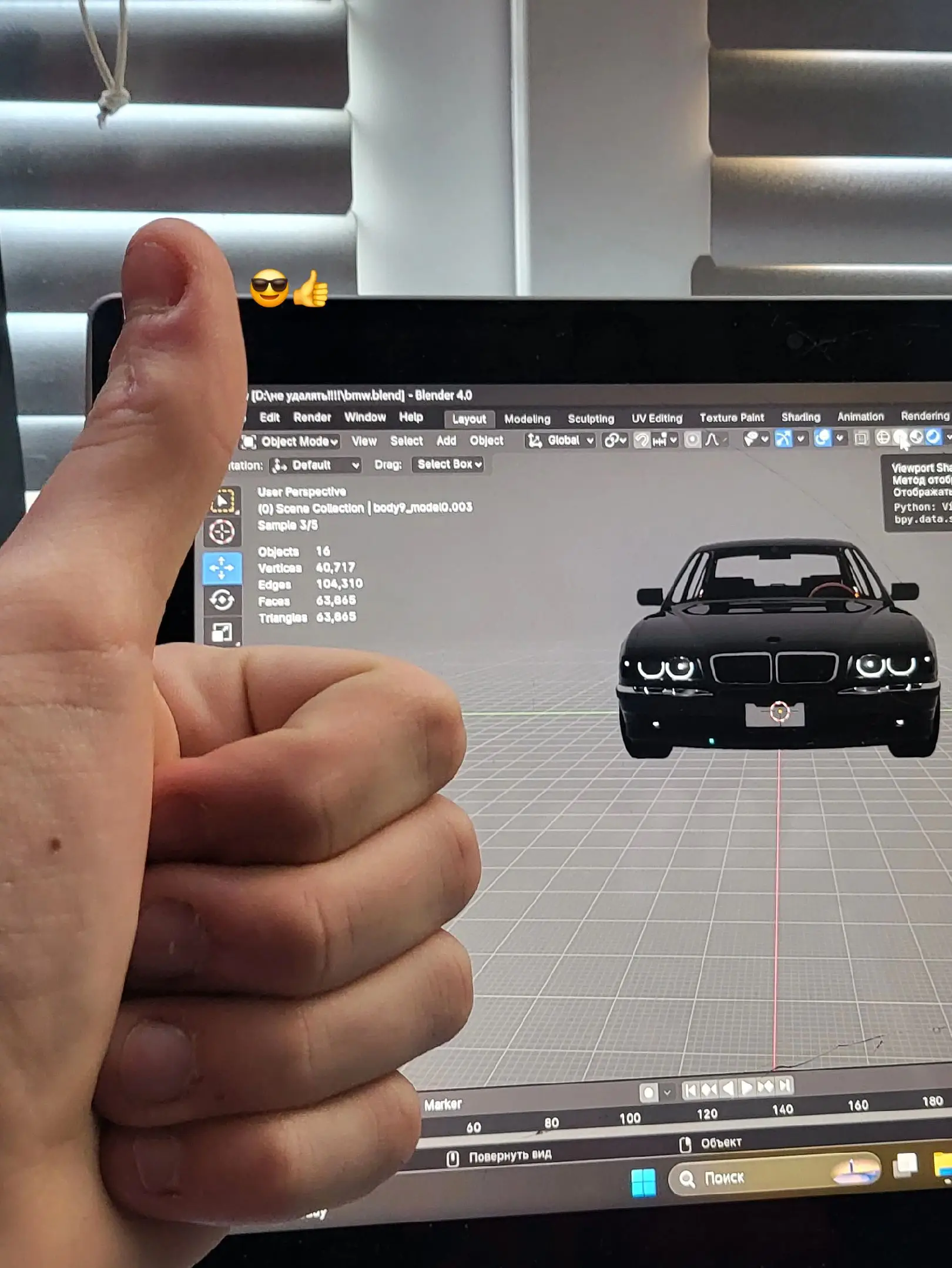The height and width of the screenshot is (1268, 952).
Task: Toggle auto keying record button
Action: (x=649, y=1093)
